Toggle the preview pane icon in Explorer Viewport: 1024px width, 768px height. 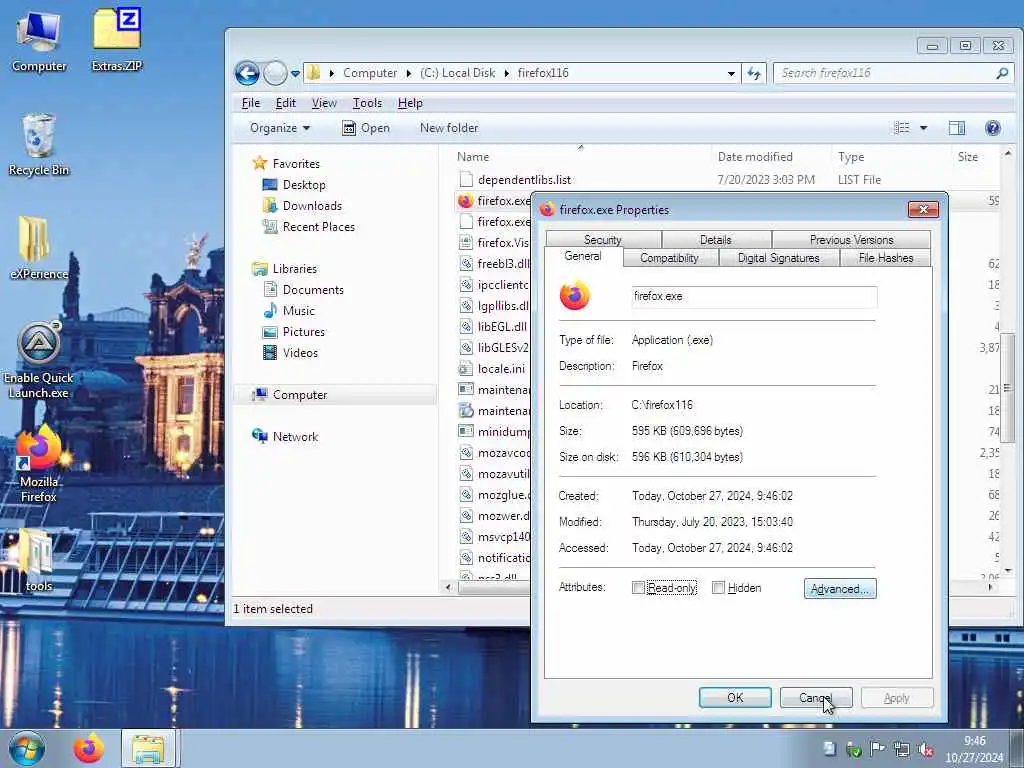957,128
